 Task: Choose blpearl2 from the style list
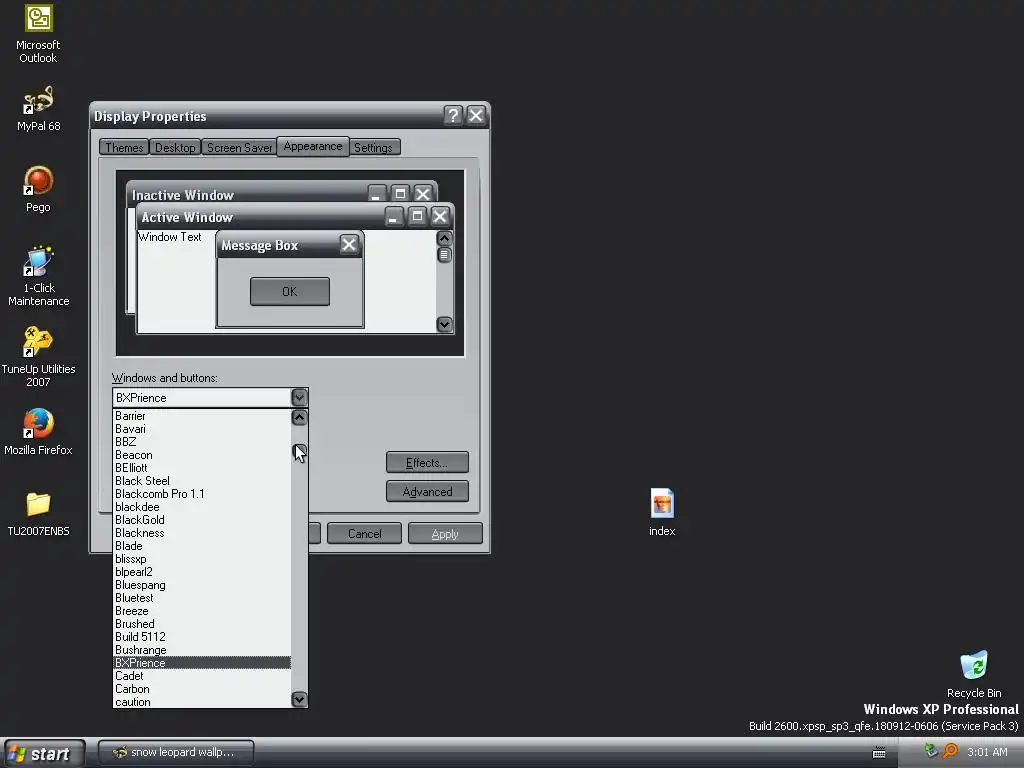pos(202,572)
